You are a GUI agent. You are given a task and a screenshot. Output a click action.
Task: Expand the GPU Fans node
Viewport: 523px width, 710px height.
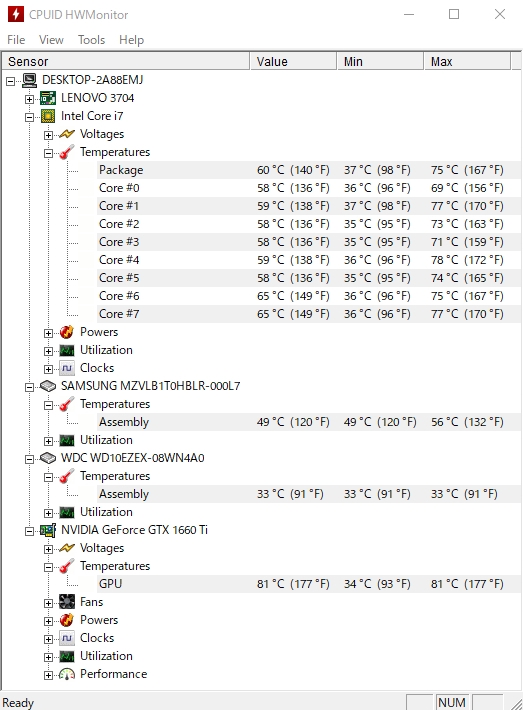click(48, 603)
